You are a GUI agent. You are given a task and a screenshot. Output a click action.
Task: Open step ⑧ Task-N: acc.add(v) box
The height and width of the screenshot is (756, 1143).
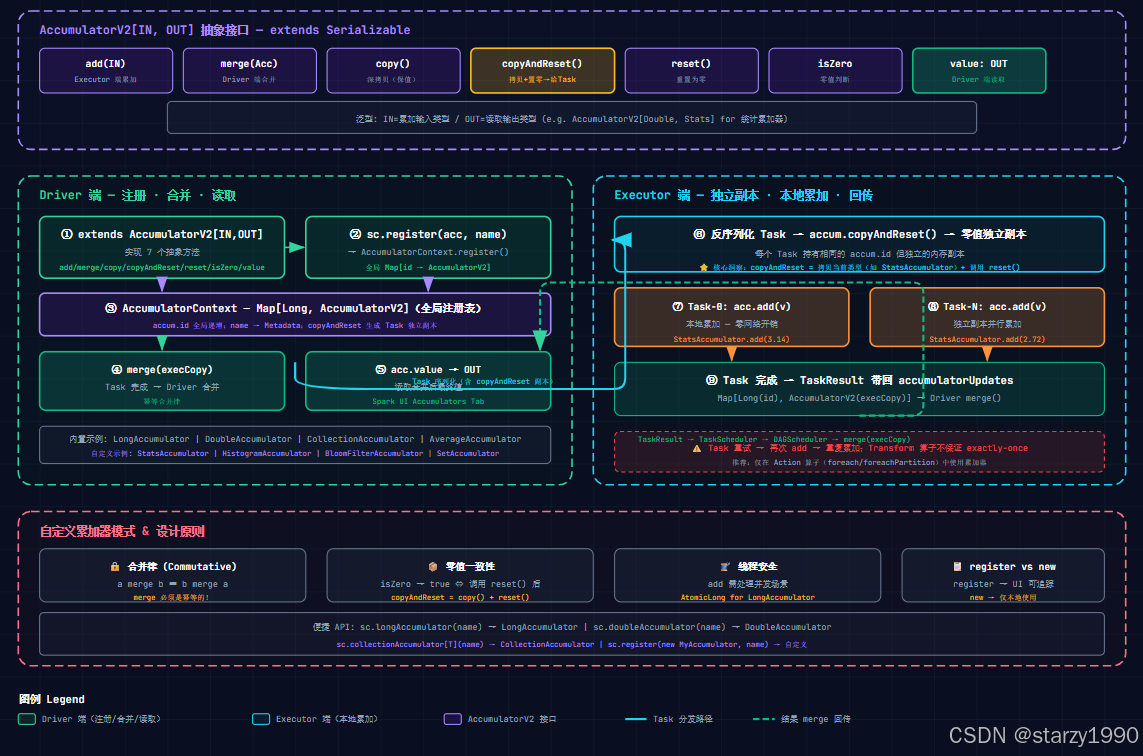tap(987, 317)
